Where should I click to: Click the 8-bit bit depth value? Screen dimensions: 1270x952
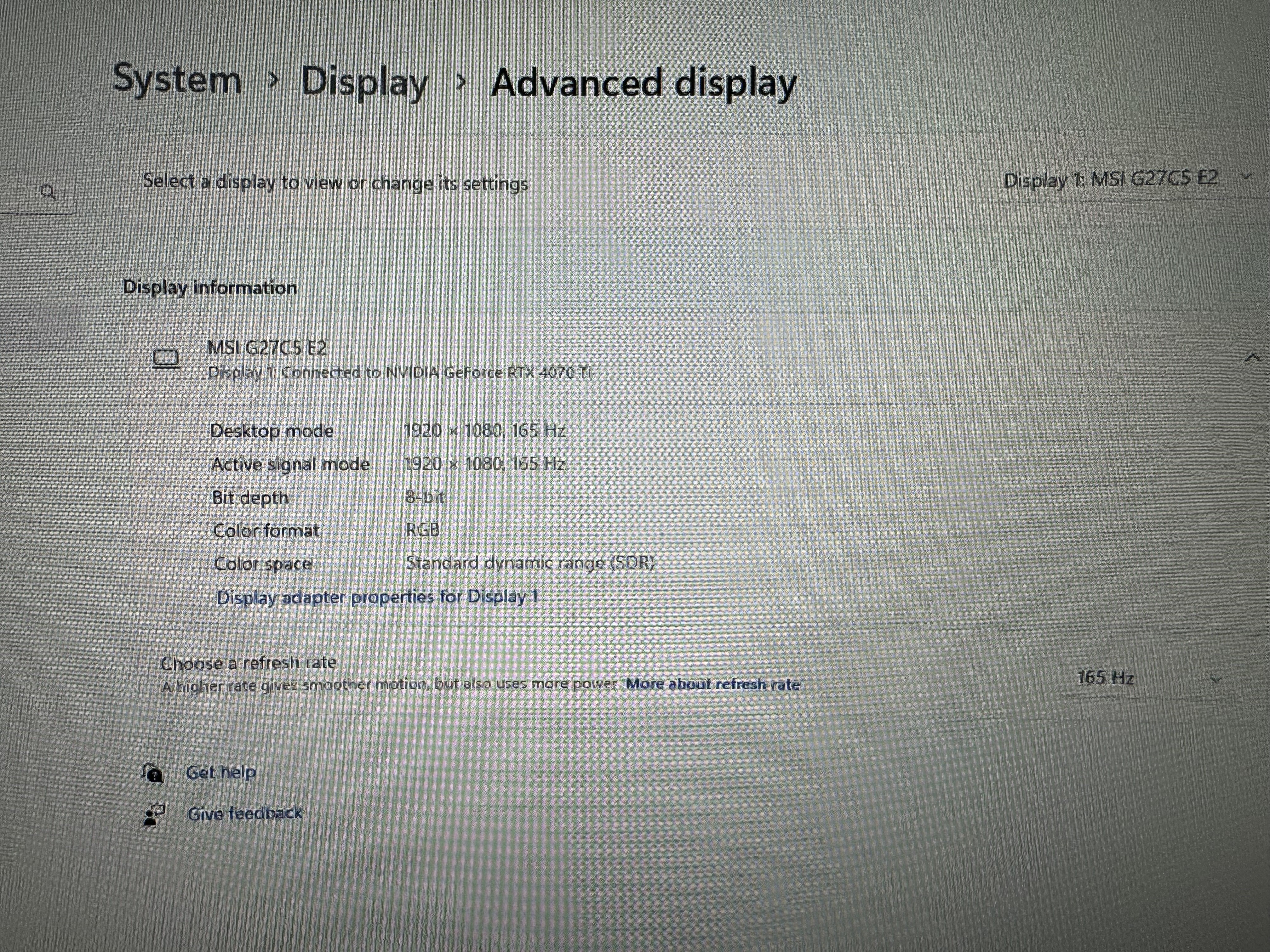click(x=425, y=497)
